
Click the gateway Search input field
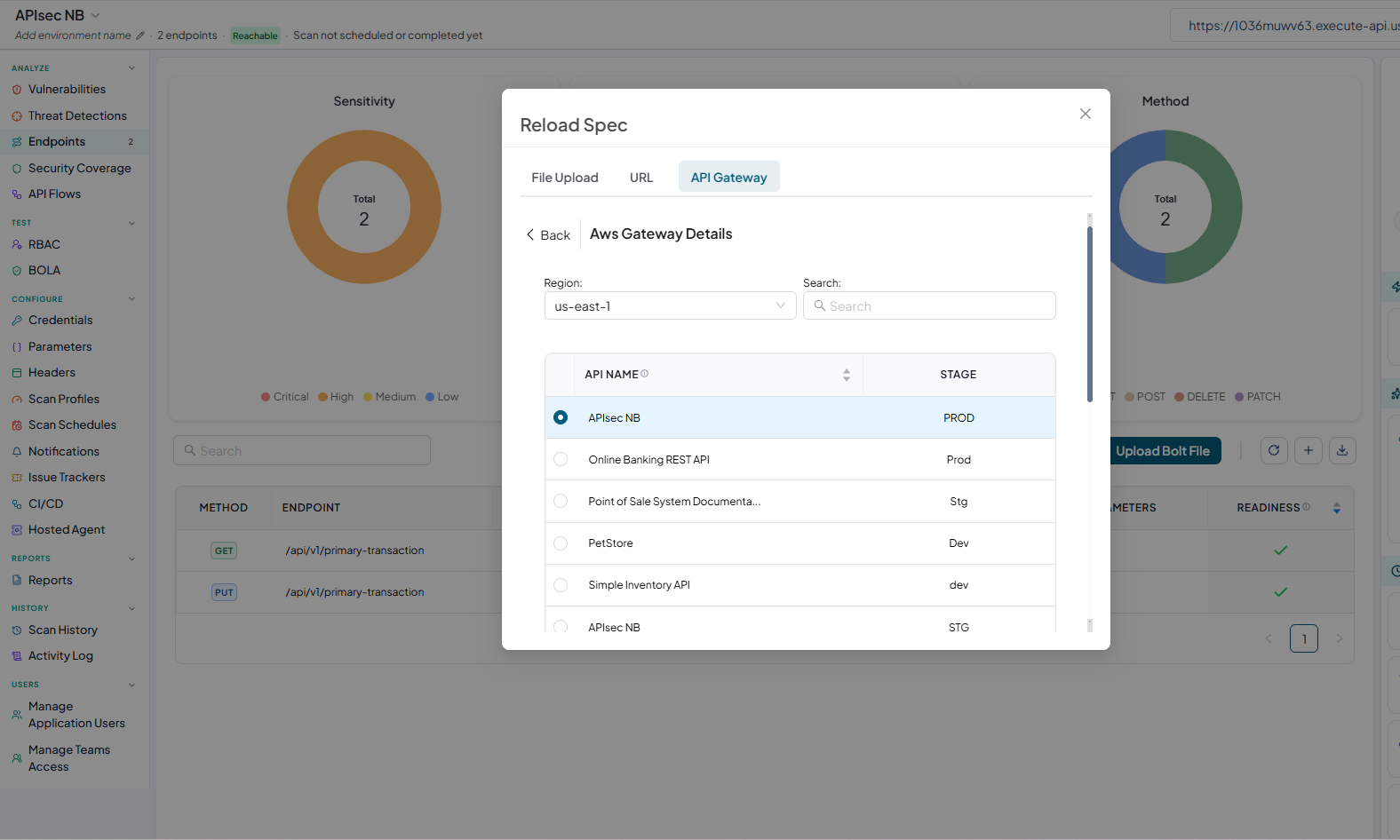(x=929, y=305)
